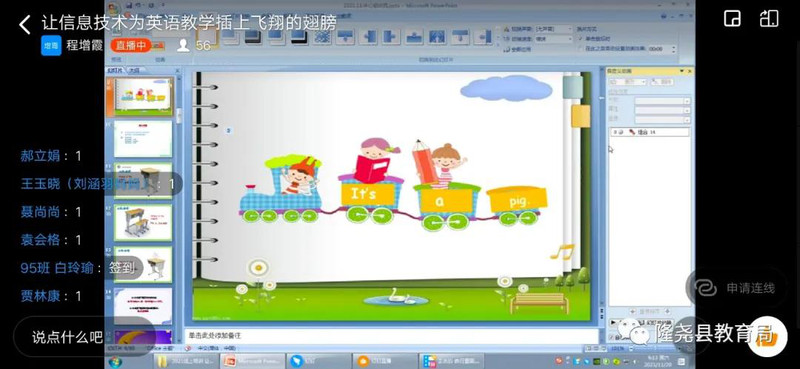The height and width of the screenshot is (369, 800).
Task: Select the fifth thumbnail with a chair
Action: [143, 264]
